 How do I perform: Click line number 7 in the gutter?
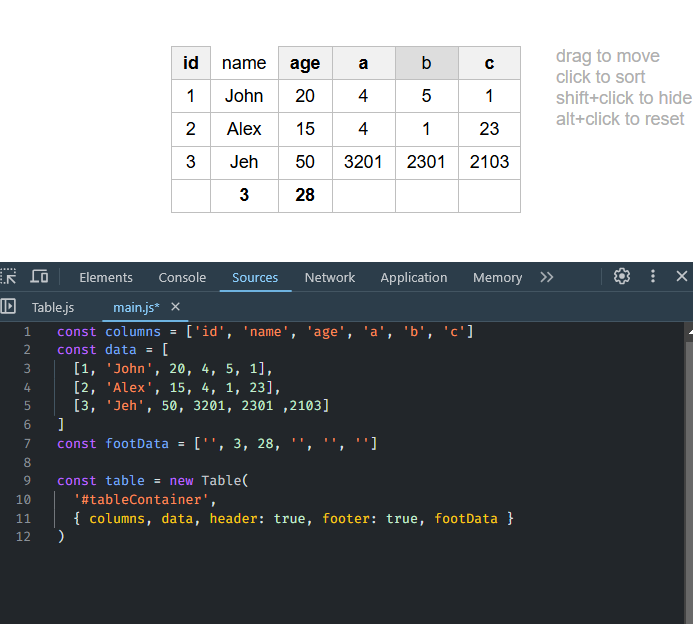pyautogui.click(x=27, y=443)
